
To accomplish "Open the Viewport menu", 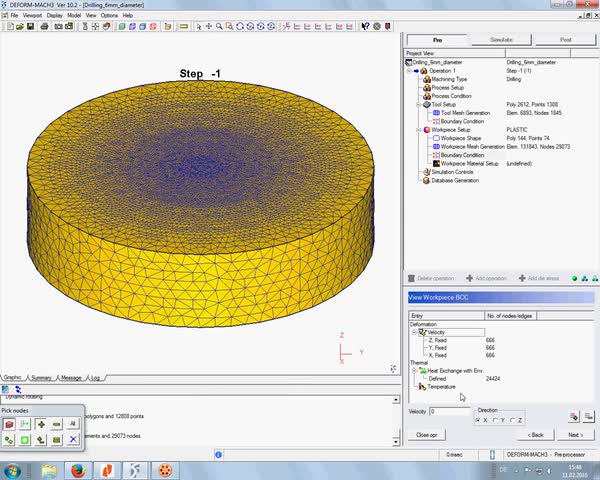I will tap(32, 15).
